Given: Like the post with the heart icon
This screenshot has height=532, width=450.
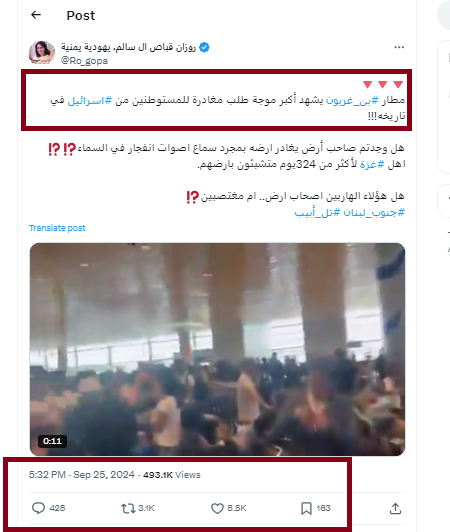Looking at the screenshot, I should click(x=217, y=508).
